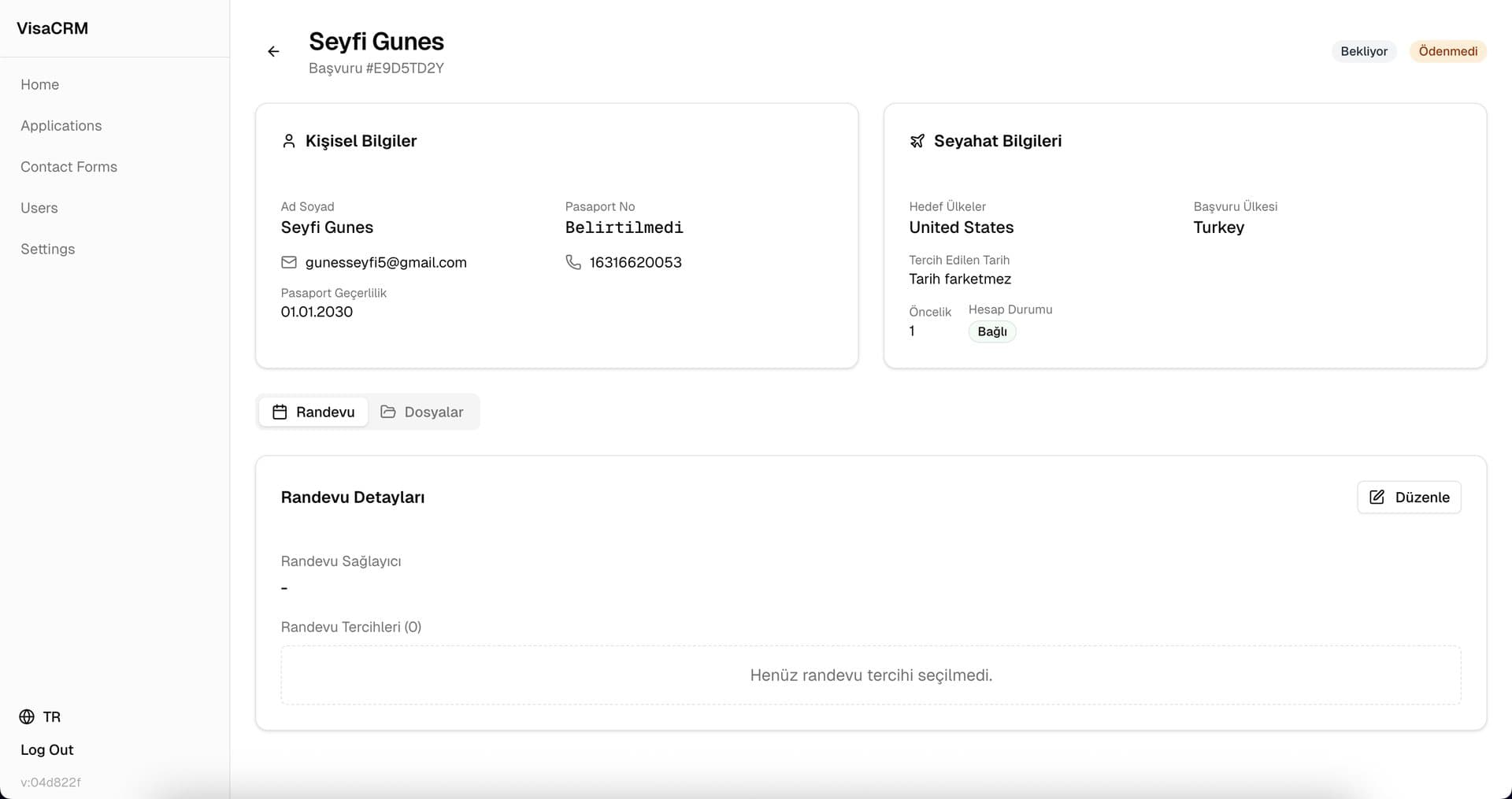Click the Bağlı account status badge
The image size is (1512, 799).
992,331
